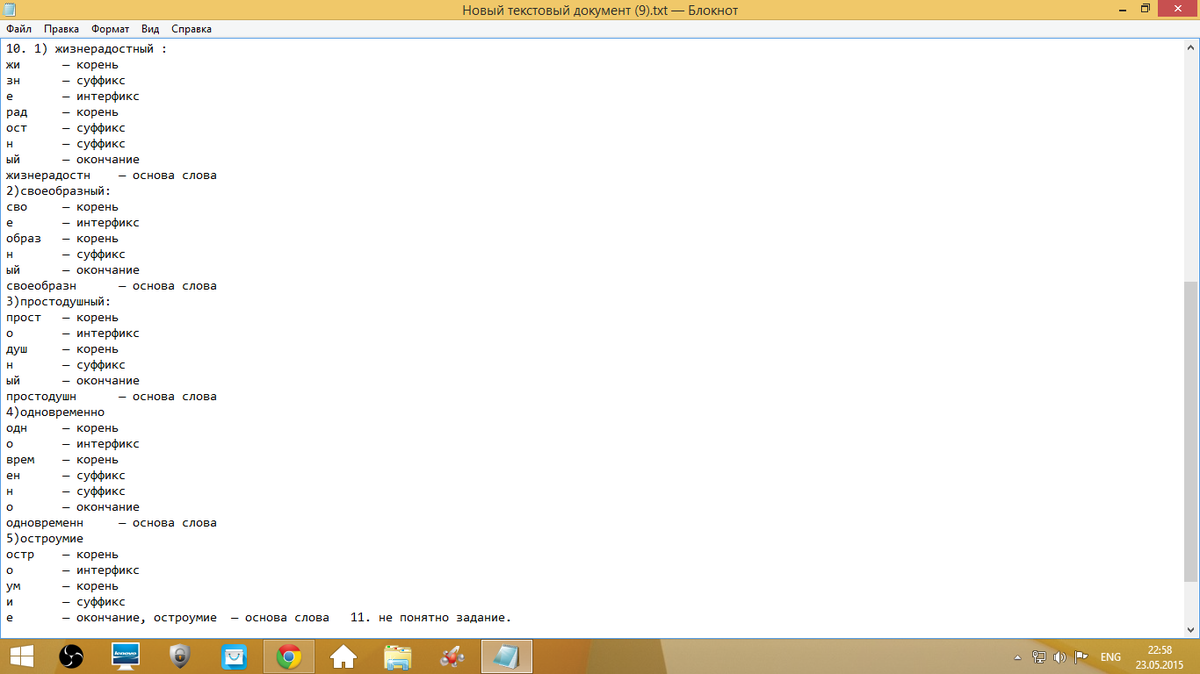Image resolution: width=1200 pixels, height=674 pixels.
Task: Show hidden system tray icons
Action: [1018, 657]
